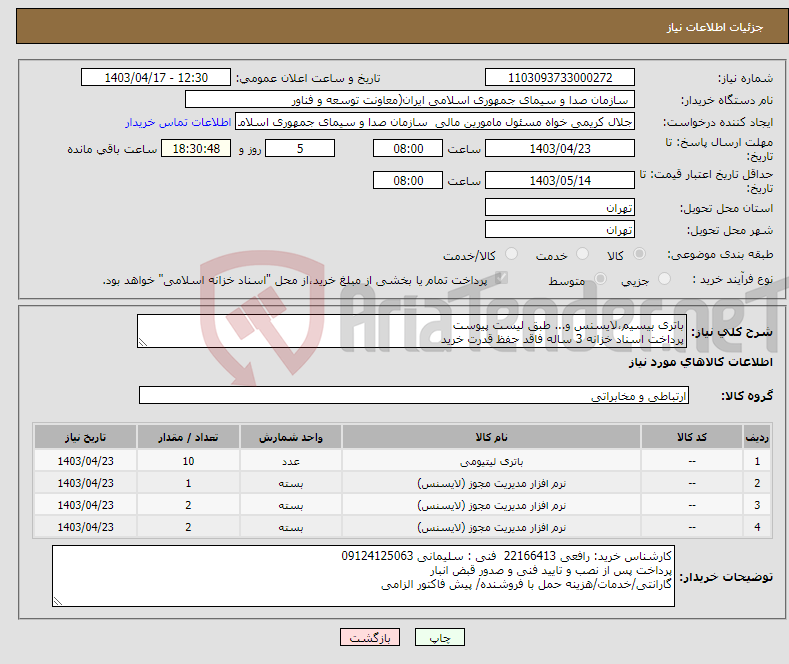Click the delivery province تهران field
The height and width of the screenshot is (664, 789).
(x=560, y=207)
